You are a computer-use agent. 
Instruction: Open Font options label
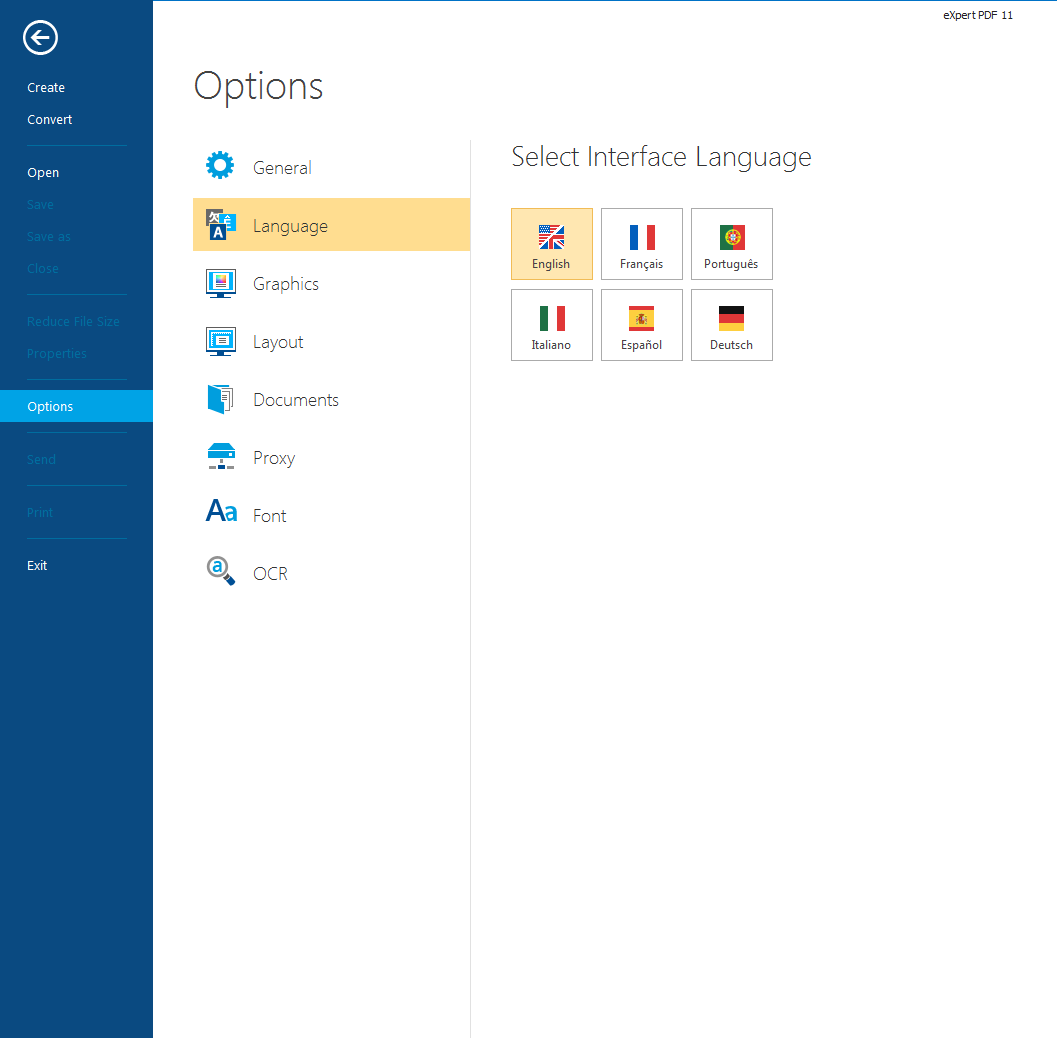(x=270, y=516)
